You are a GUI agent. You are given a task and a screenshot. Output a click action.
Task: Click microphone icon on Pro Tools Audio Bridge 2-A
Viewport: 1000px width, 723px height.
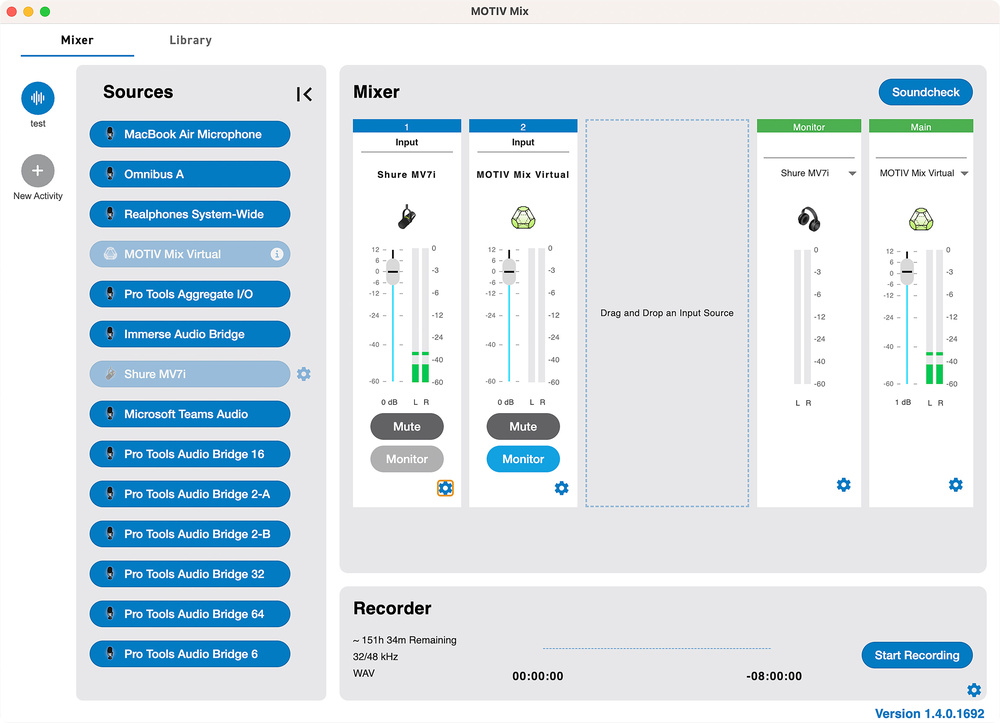[x=110, y=493]
